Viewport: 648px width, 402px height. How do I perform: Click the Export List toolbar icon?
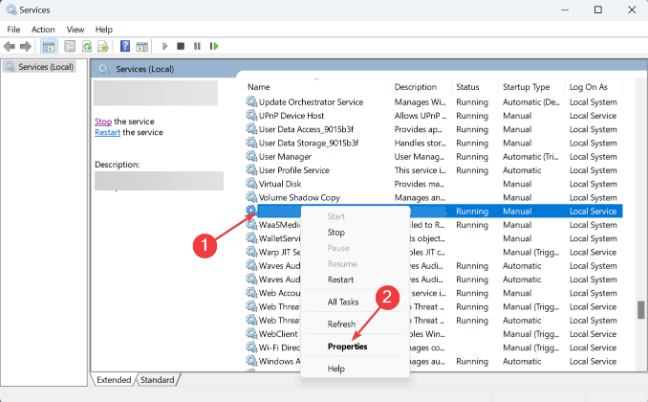click(x=104, y=46)
